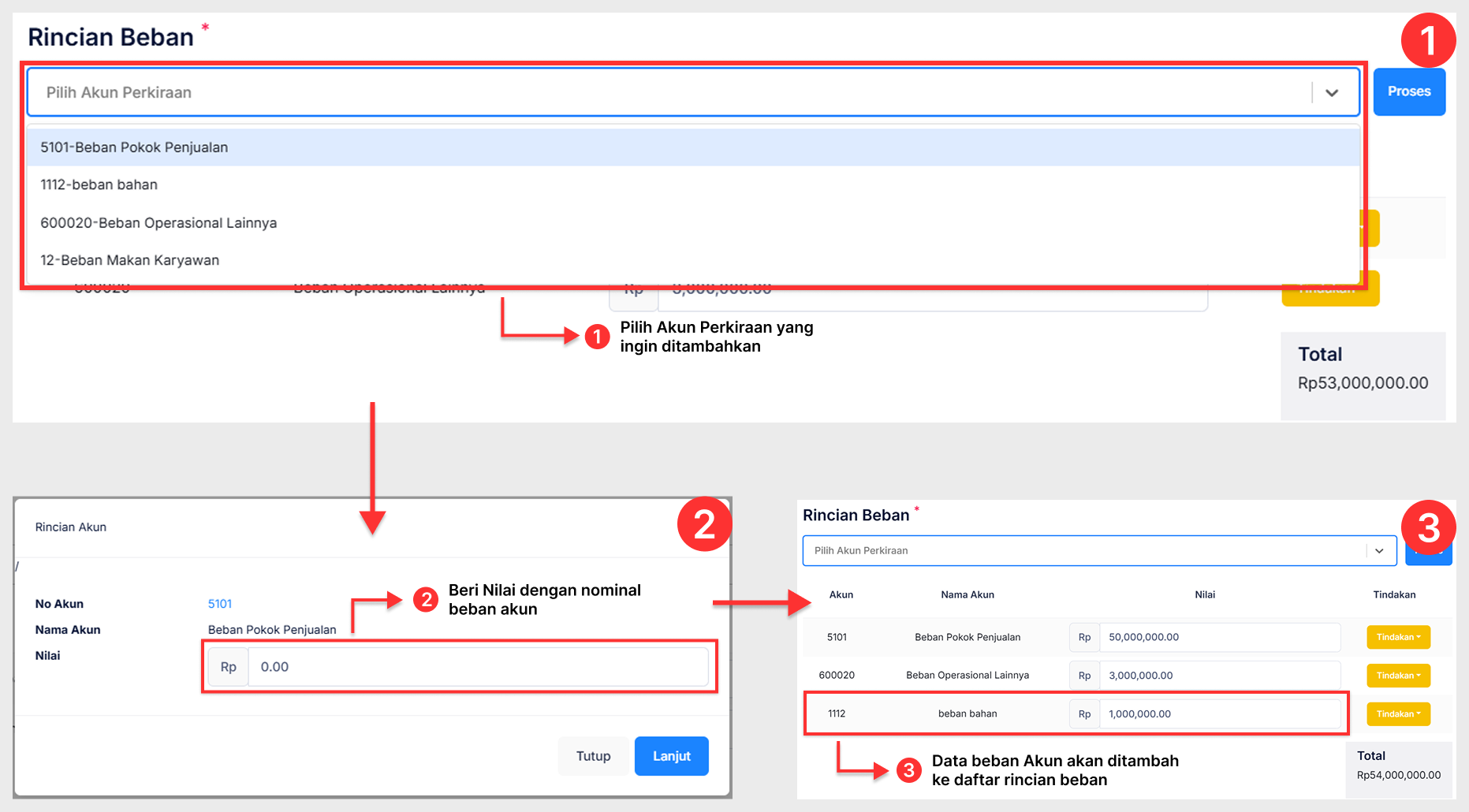This screenshot has width=1469, height=812.
Task: Open Tindakan dropdown for Beban Operasional Lainnya
Action: 1398,676
